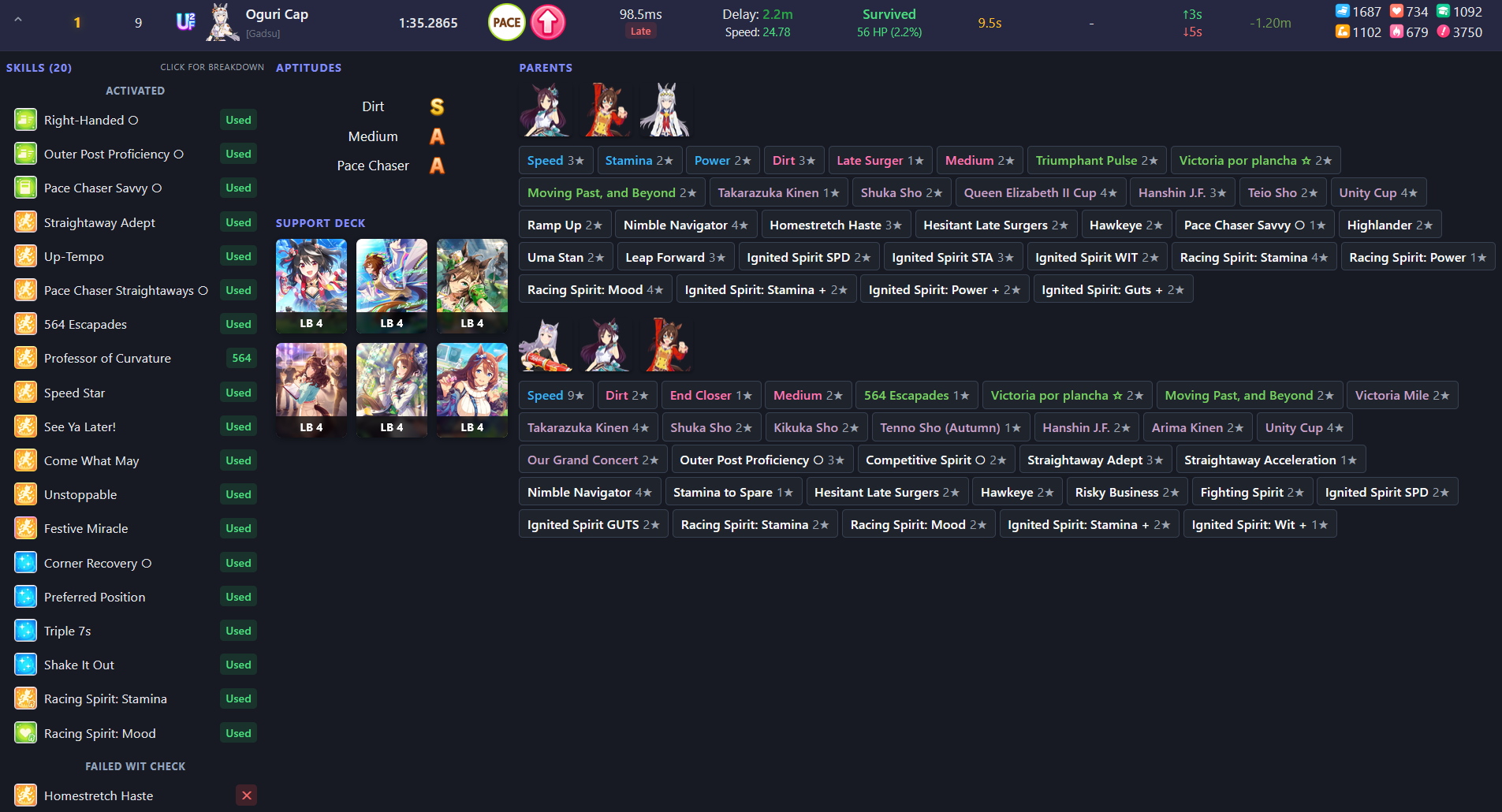Collapse the Oguri Cap row chevron

[18, 20]
